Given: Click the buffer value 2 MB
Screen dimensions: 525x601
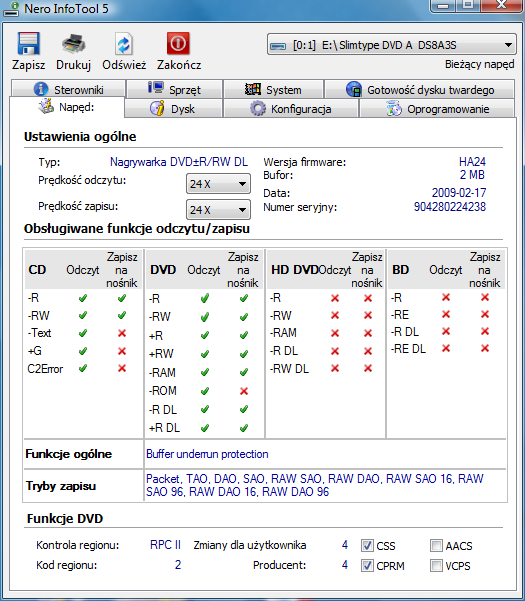Looking at the screenshot, I should point(472,175).
